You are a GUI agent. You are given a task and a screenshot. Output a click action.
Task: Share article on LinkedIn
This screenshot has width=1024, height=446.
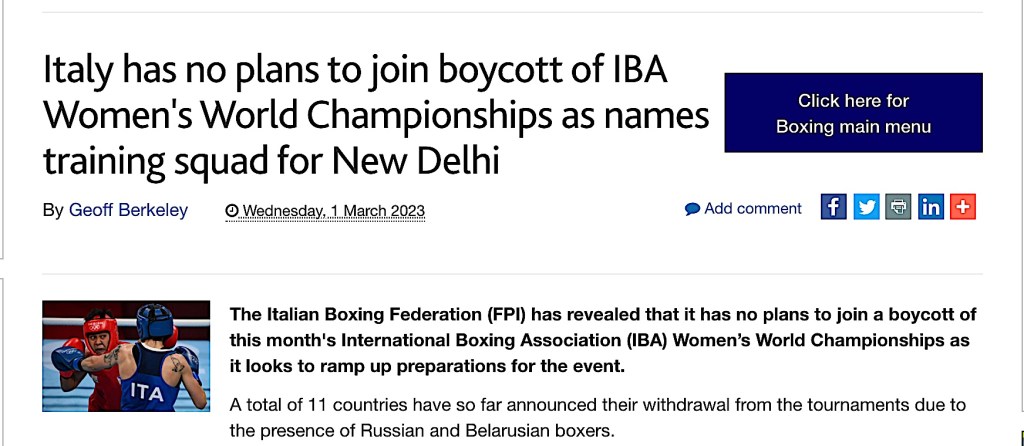pyautogui.click(x=931, y=207)
